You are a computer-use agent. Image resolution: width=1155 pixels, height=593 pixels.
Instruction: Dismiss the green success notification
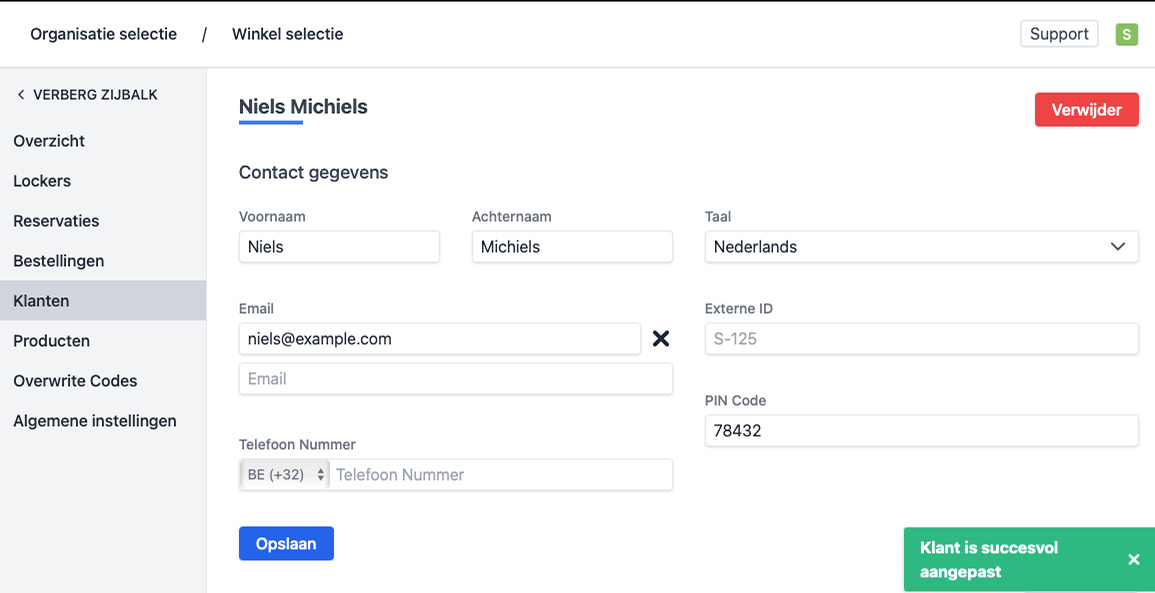tap(1133, 560)
